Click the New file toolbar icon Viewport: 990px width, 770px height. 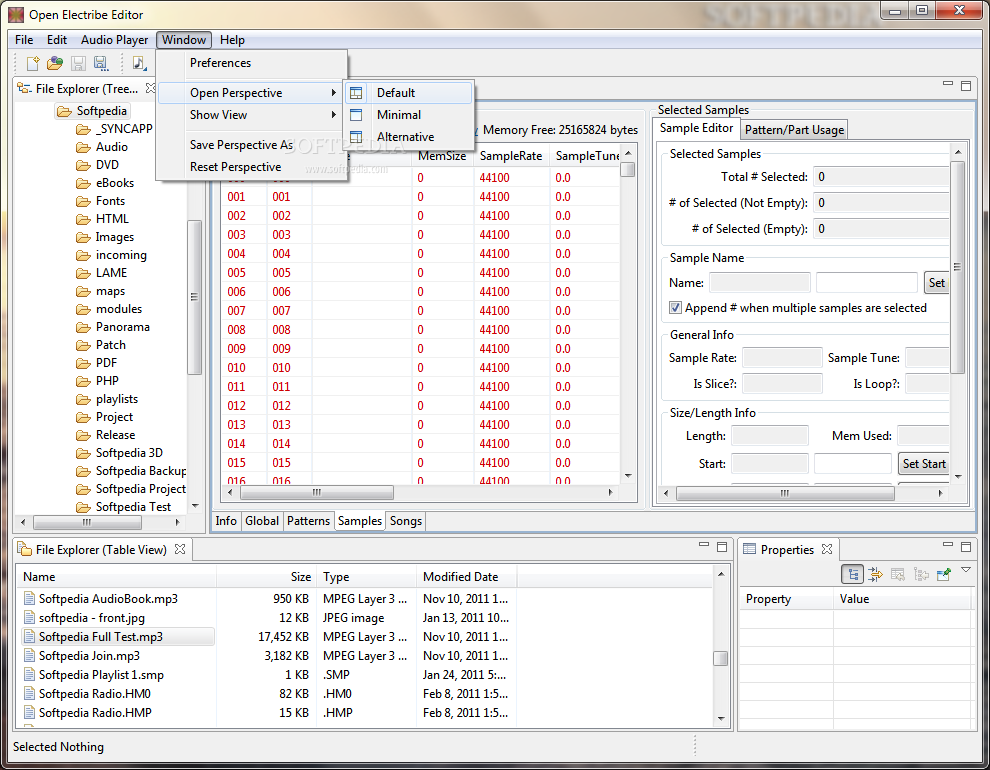point(33,64)
